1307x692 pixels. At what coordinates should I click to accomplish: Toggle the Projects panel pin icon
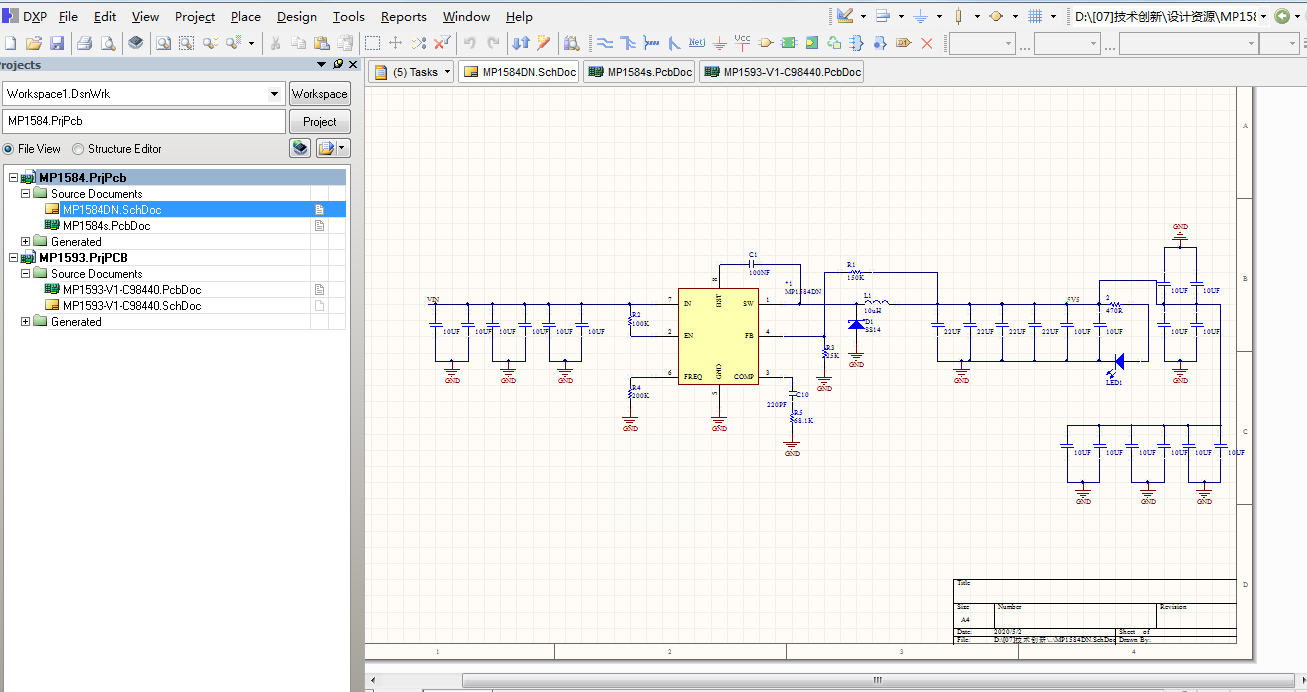click(x=338, y=64)
